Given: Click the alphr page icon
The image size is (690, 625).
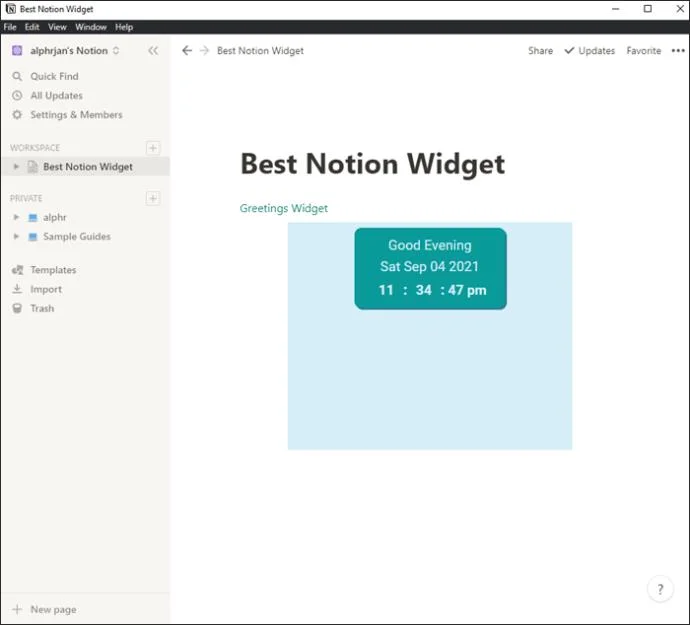Looking at the screenshot, I should click(x=33, y=217).
